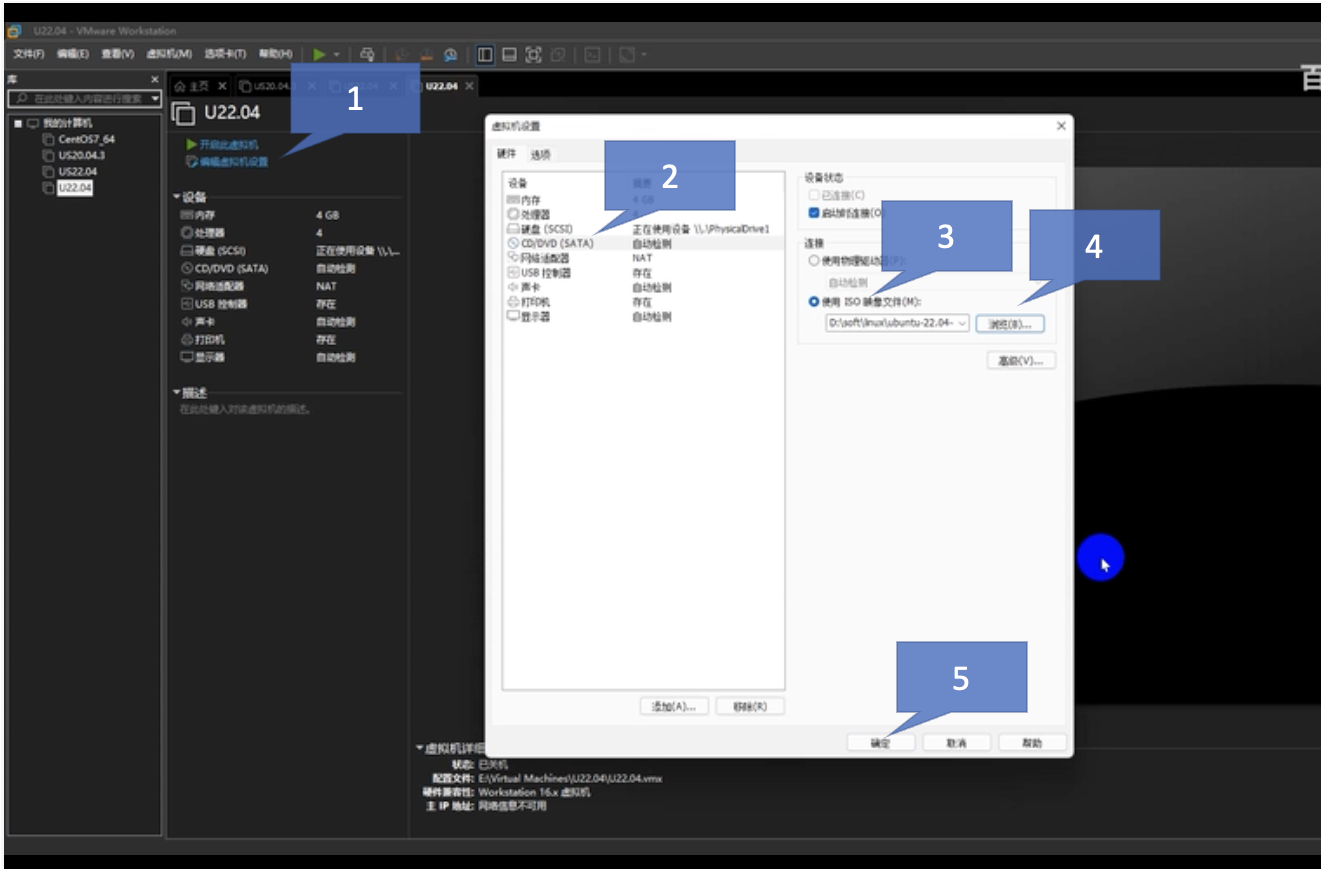Click the send Ctrl+Alt+Del toolbar icon
1322x870 pixels.
[x=367, y=54]
